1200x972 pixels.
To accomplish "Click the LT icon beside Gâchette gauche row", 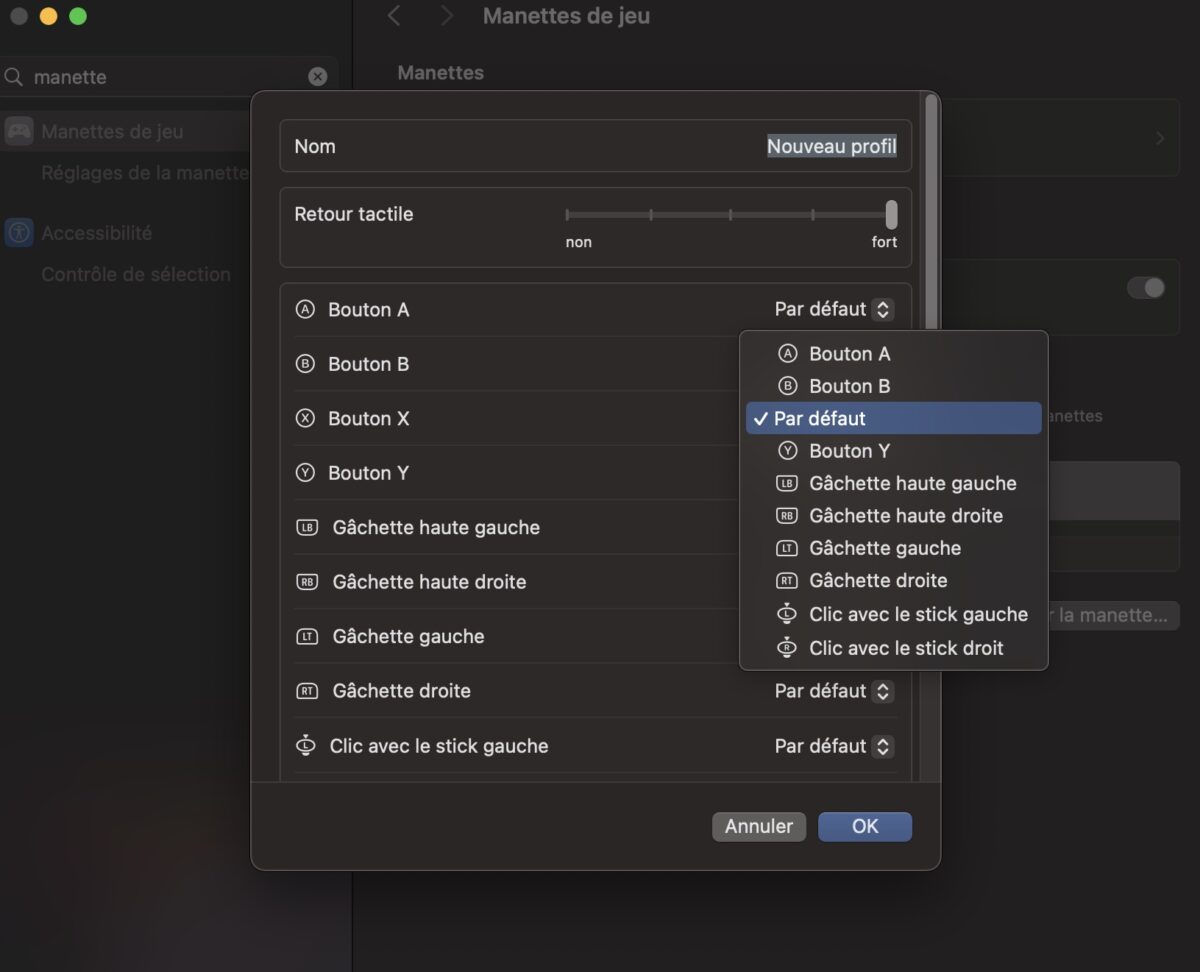I will coord(307,636).
